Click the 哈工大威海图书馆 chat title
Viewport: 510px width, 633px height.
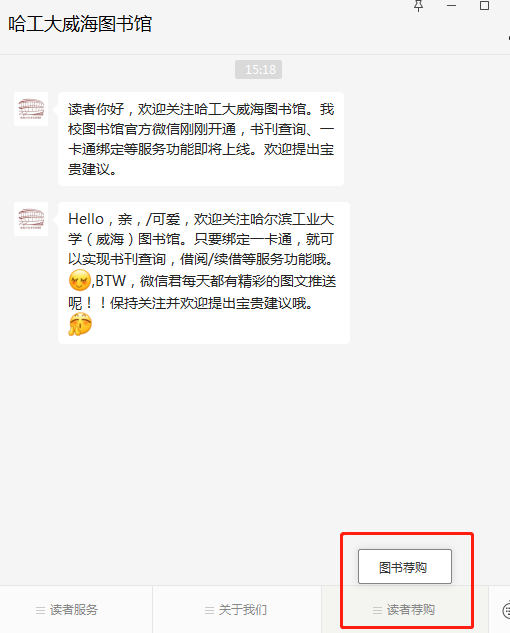tap(80, 24)
